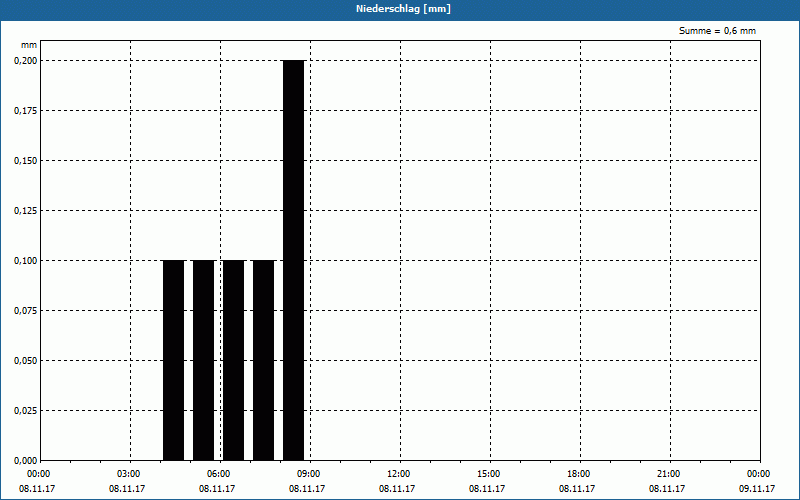Click the tallest bar reaching 0,200
This screenshot has width=800, height=500.
(x=293, y=260)
